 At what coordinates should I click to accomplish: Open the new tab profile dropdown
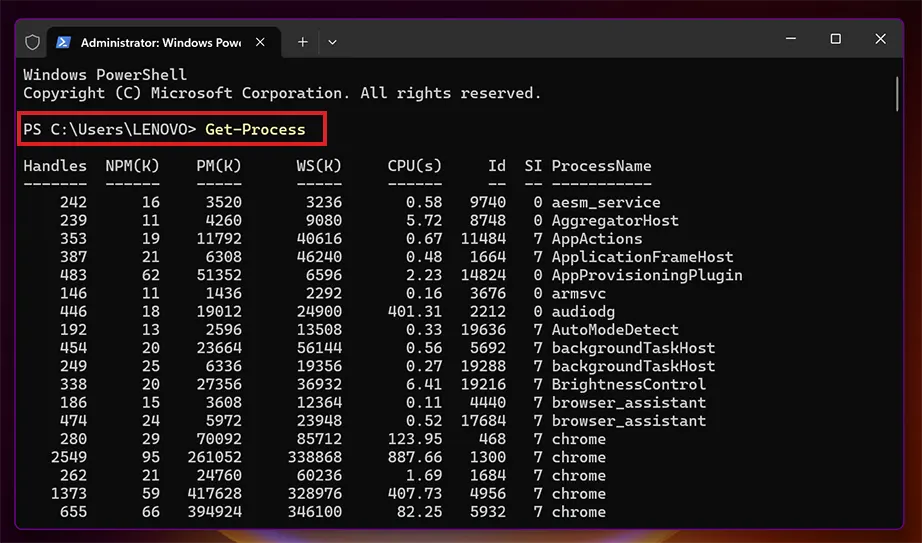(332, 42)
